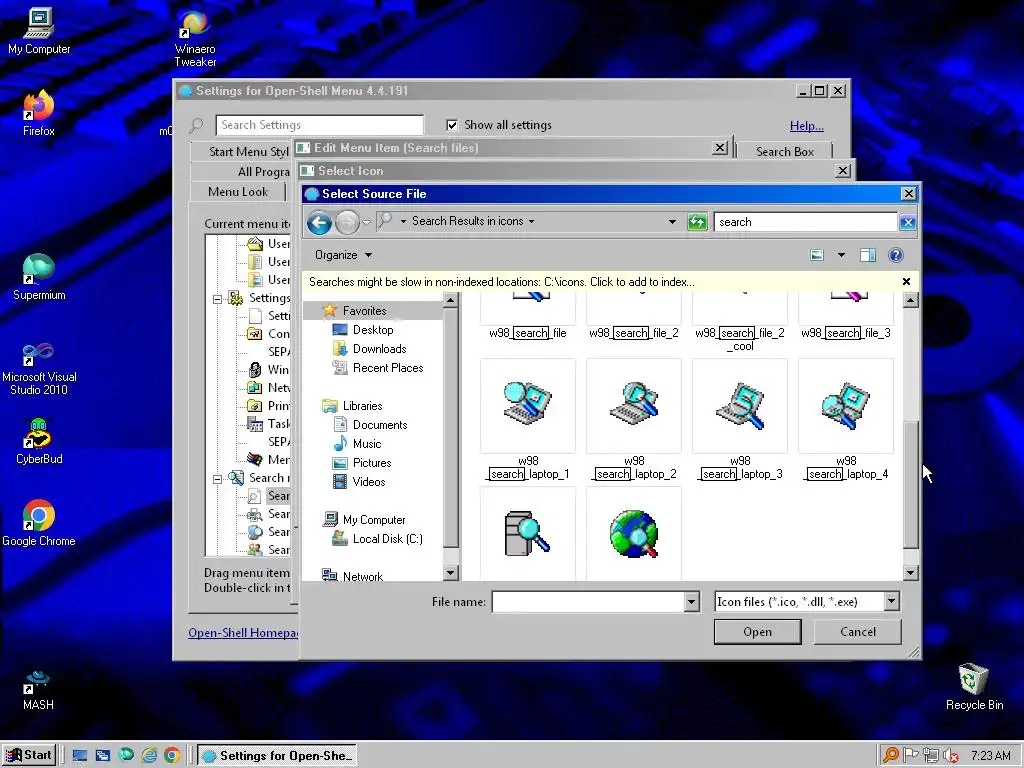
Task: Click the Forward arrow in file dialog
Action: [x=347, y=223]
